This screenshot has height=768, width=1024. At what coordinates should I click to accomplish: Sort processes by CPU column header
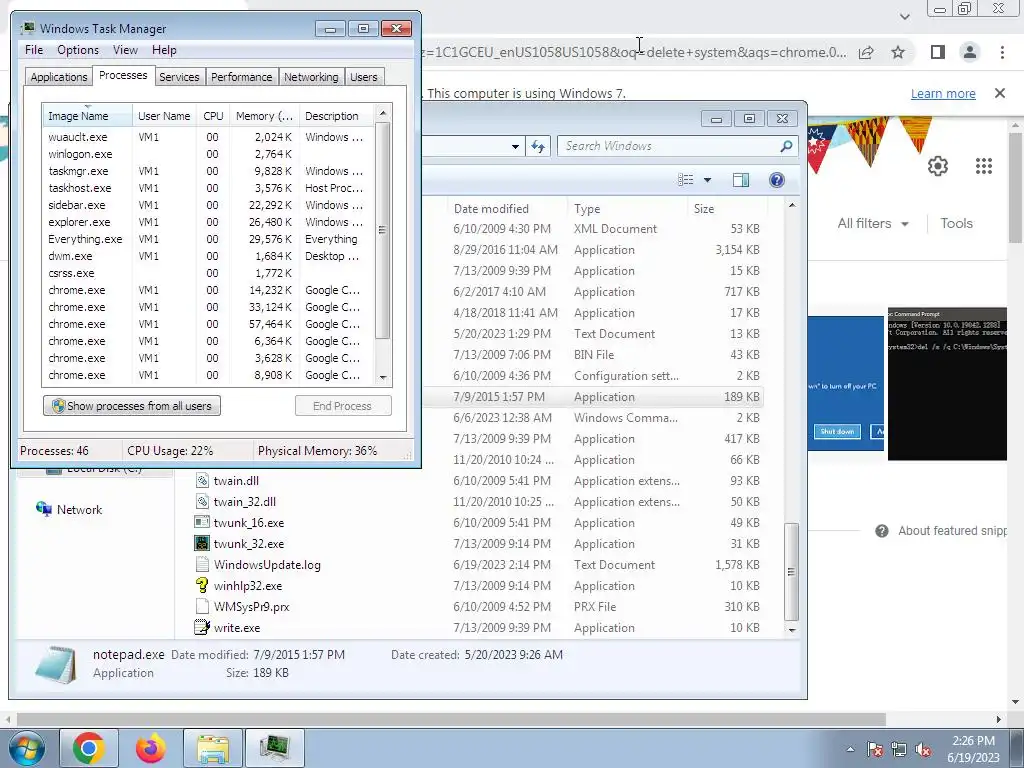pos(213,116)
